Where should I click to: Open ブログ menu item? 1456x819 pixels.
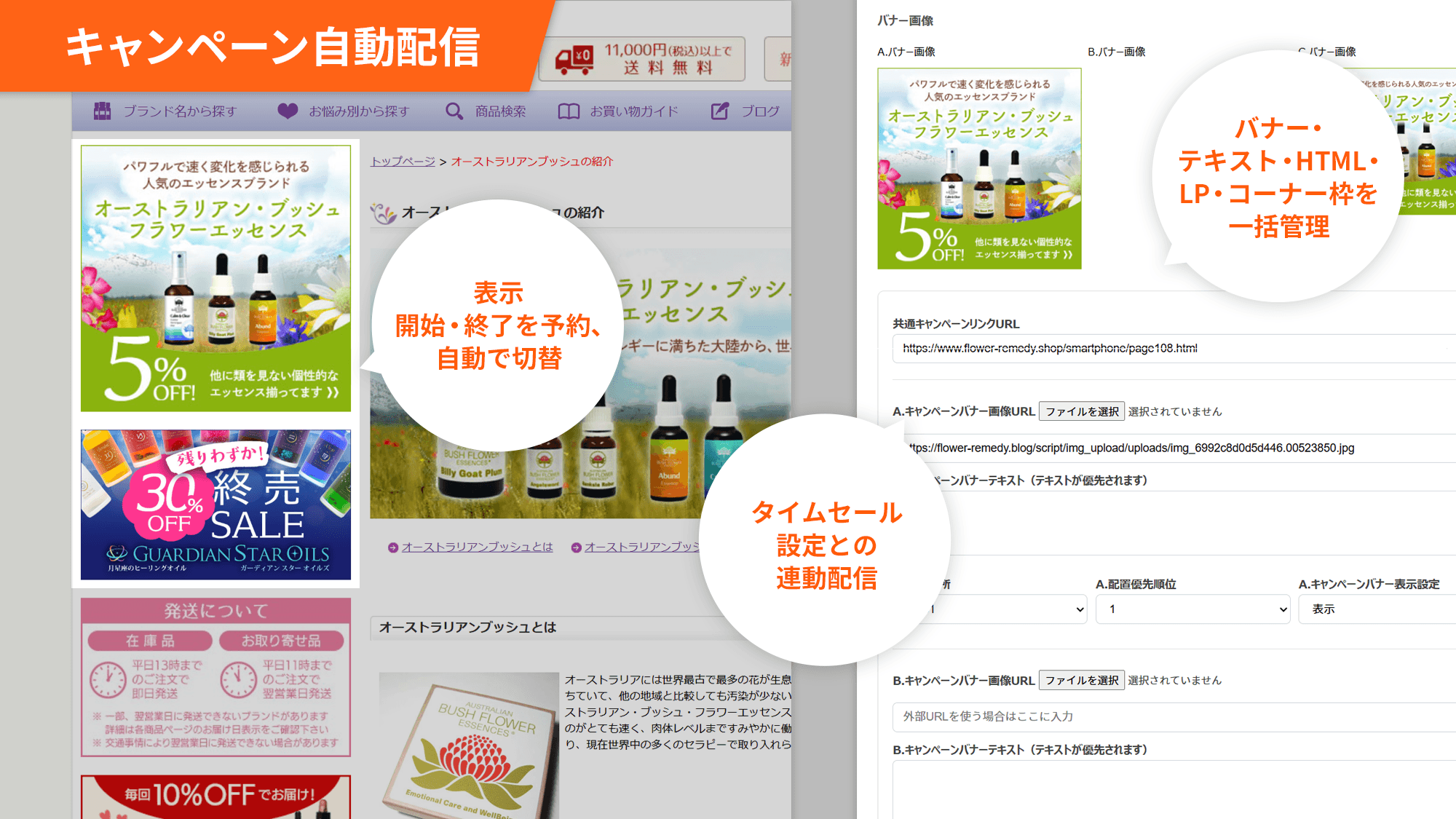coord(760,111)
